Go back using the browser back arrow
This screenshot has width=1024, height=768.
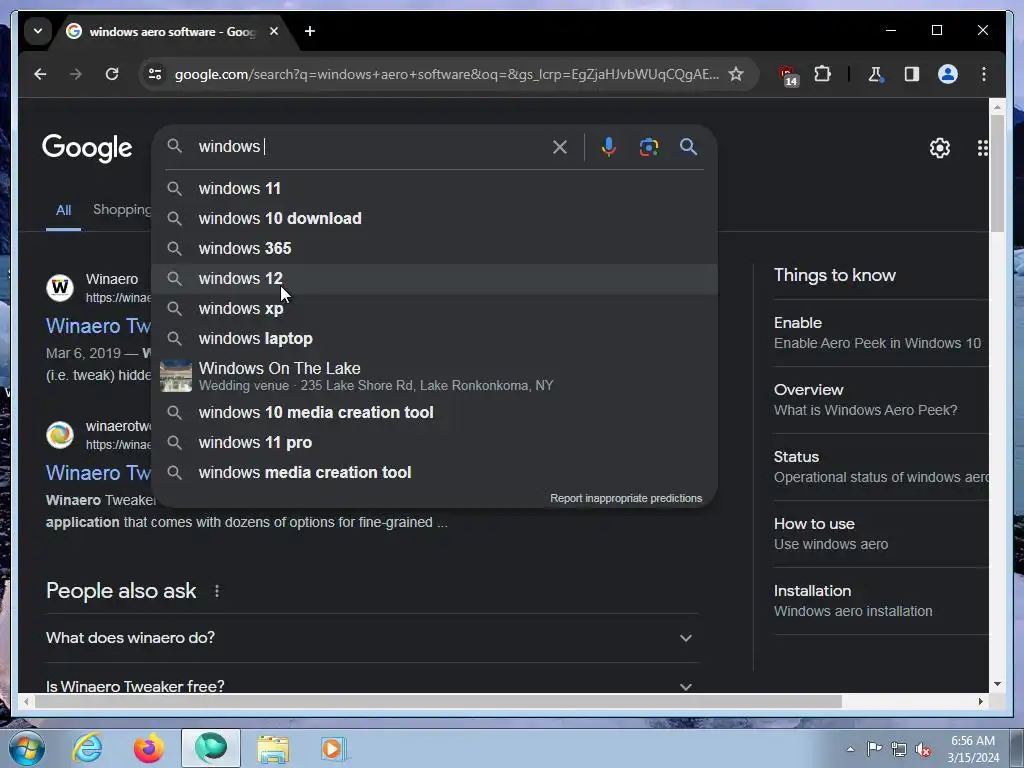tap(40, 74)
